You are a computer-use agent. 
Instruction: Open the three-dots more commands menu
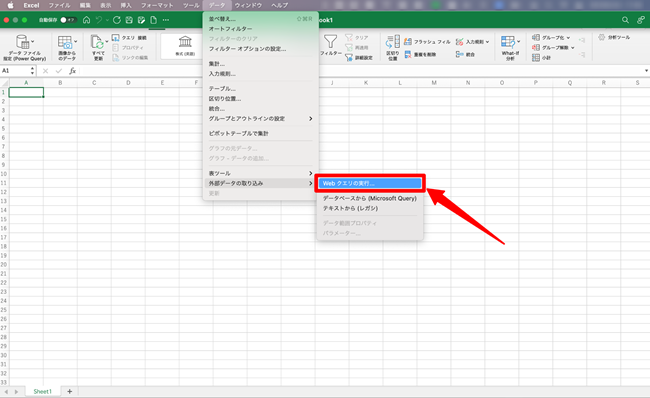click(x=166, y=20)
